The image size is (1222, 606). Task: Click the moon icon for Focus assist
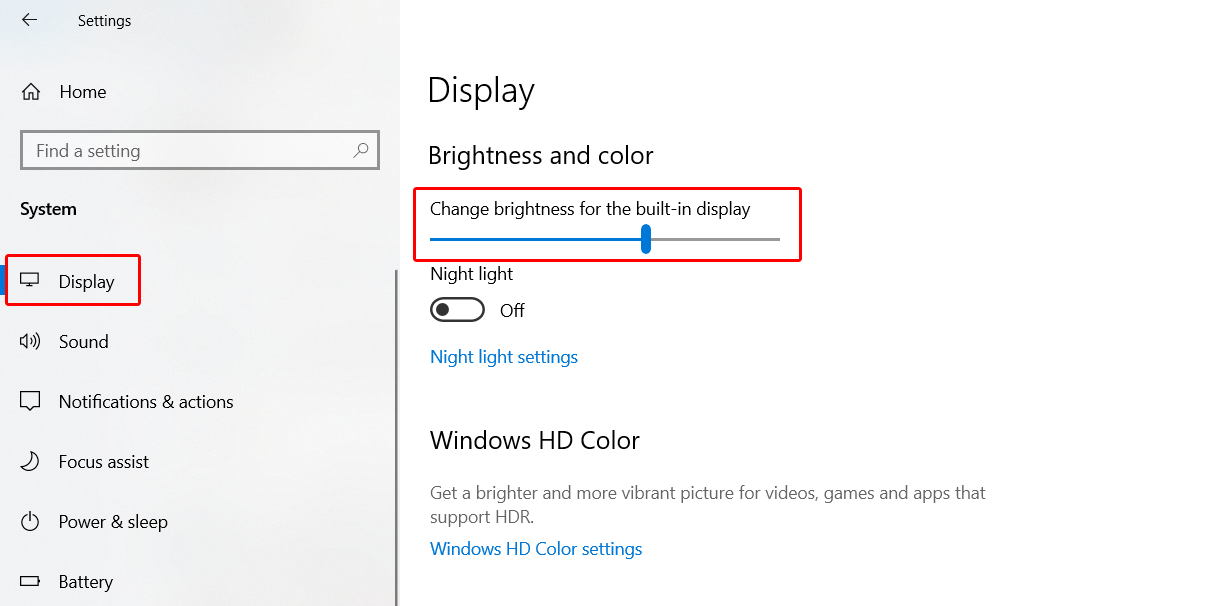[x=30, y=461]
